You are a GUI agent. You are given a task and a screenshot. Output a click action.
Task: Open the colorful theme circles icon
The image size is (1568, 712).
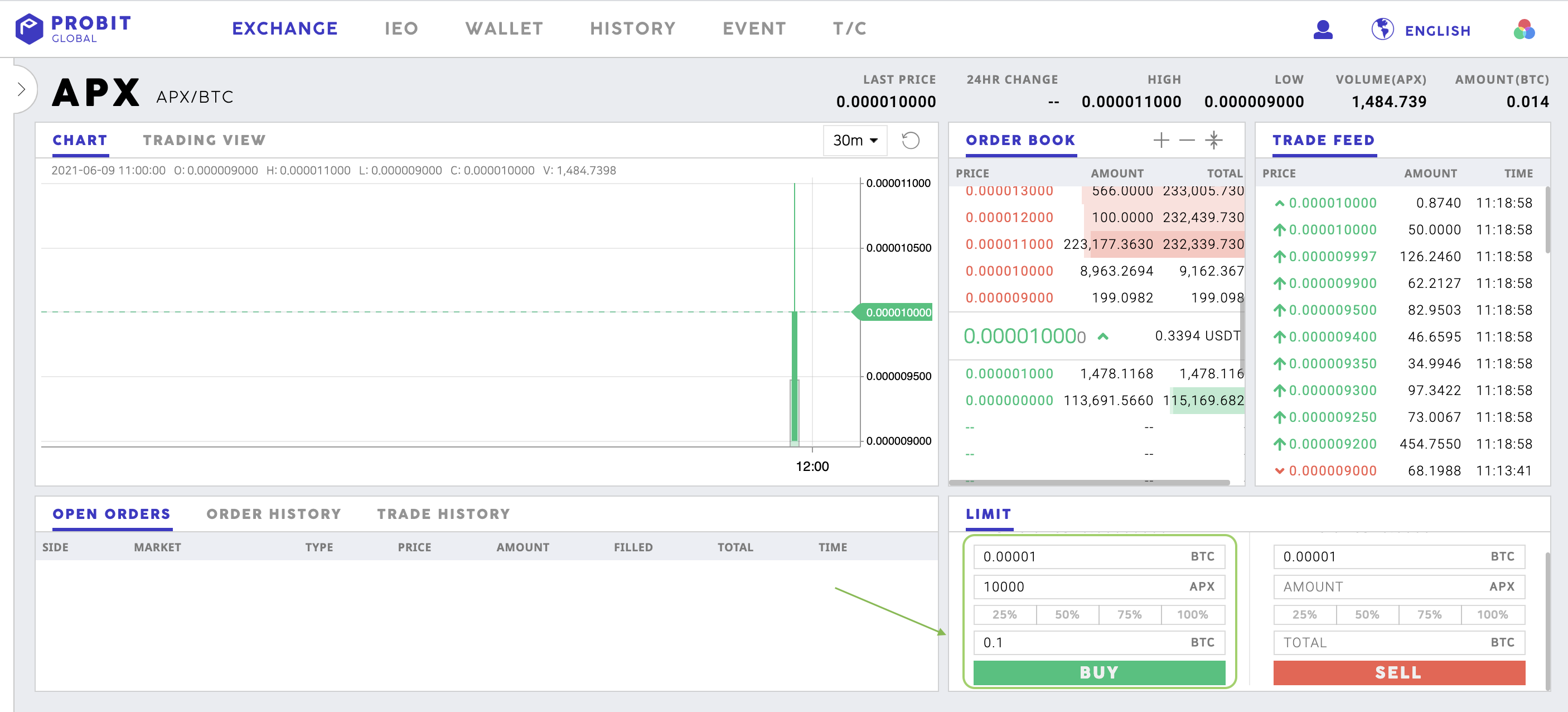click(1523, 29)
